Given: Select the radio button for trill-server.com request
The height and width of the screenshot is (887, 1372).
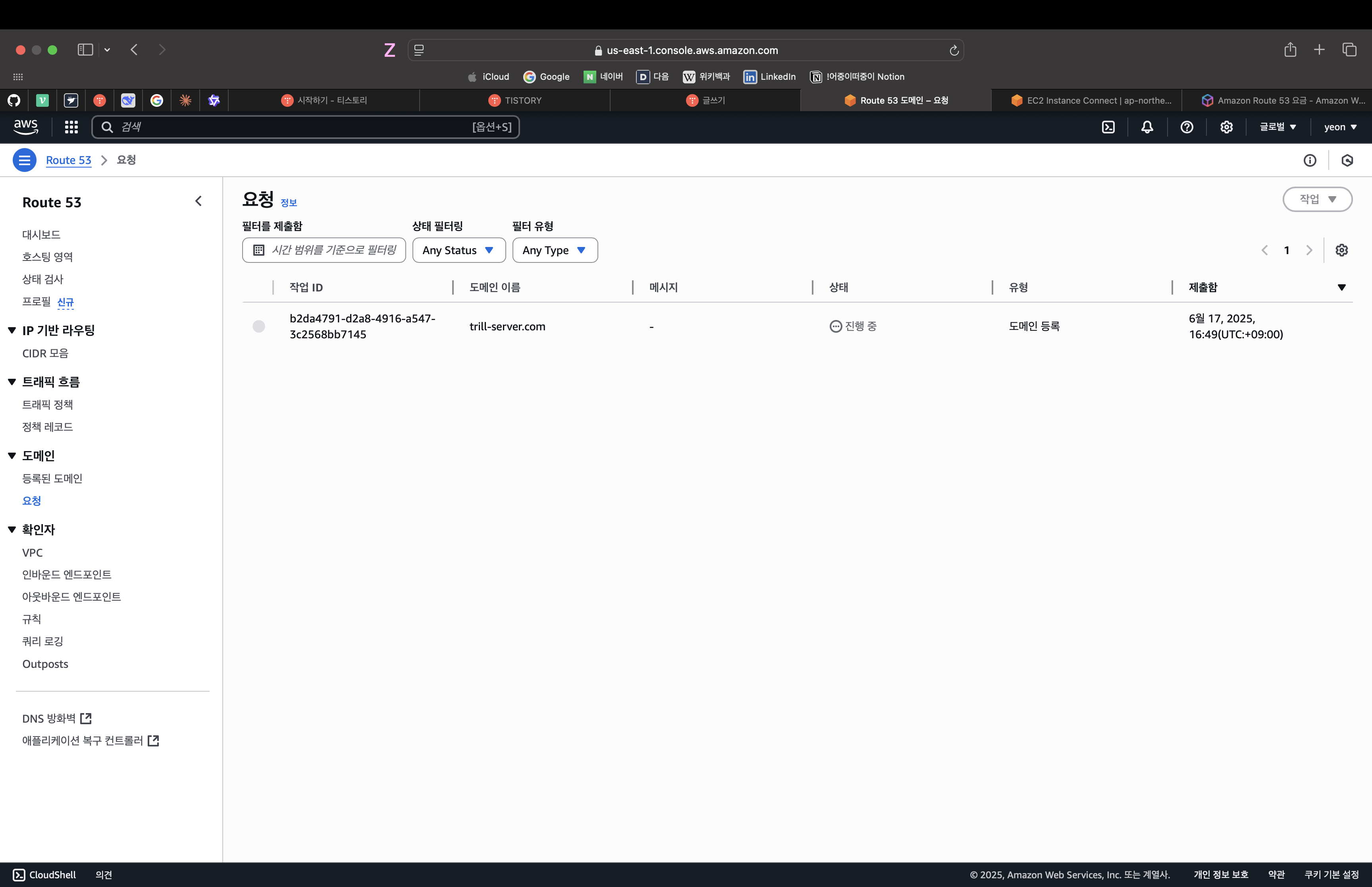Looking at the screenshot, I should (259, 327).
